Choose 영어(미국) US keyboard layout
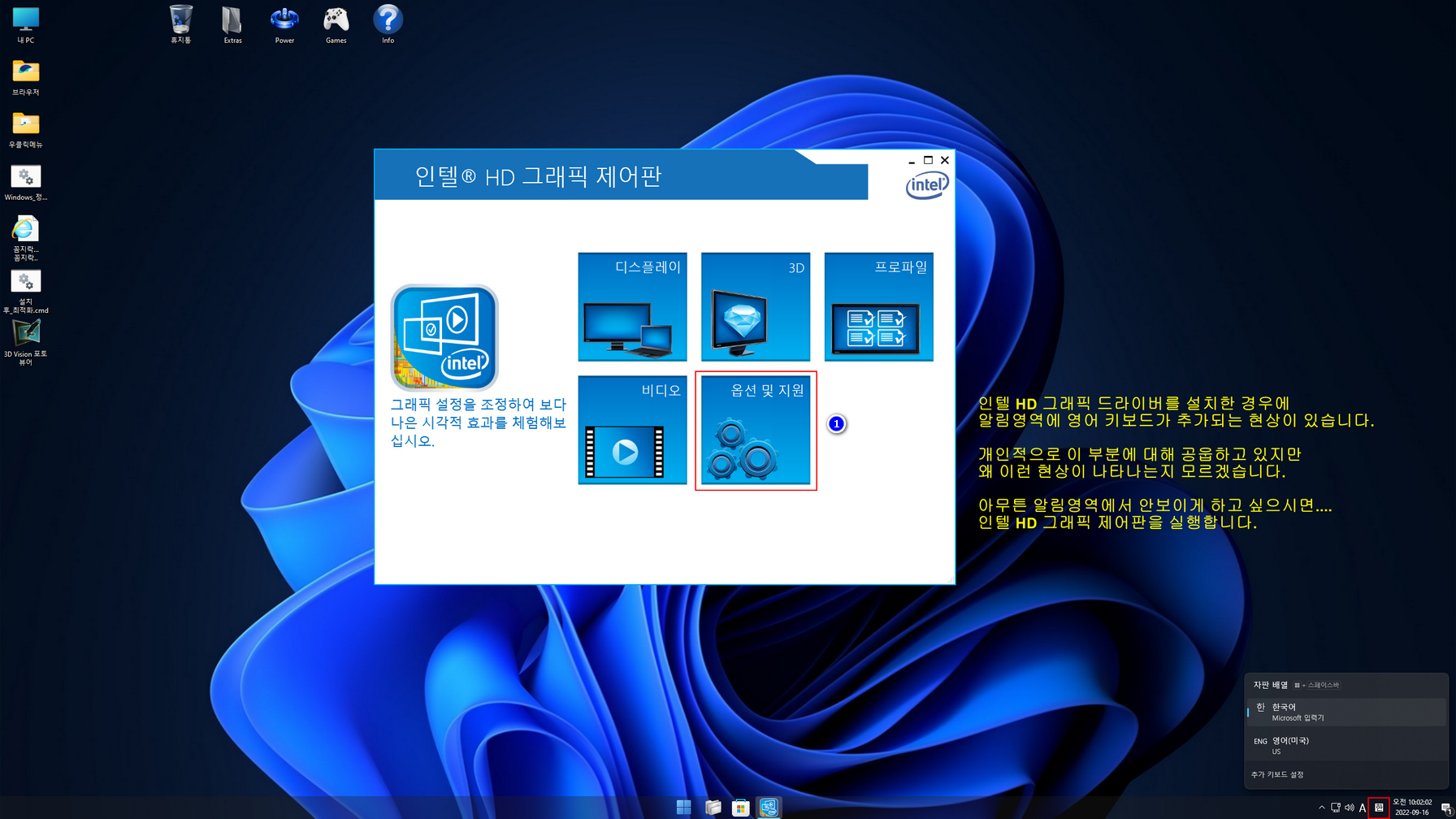Screen dimensions: 1456x819 [1346, 745]
